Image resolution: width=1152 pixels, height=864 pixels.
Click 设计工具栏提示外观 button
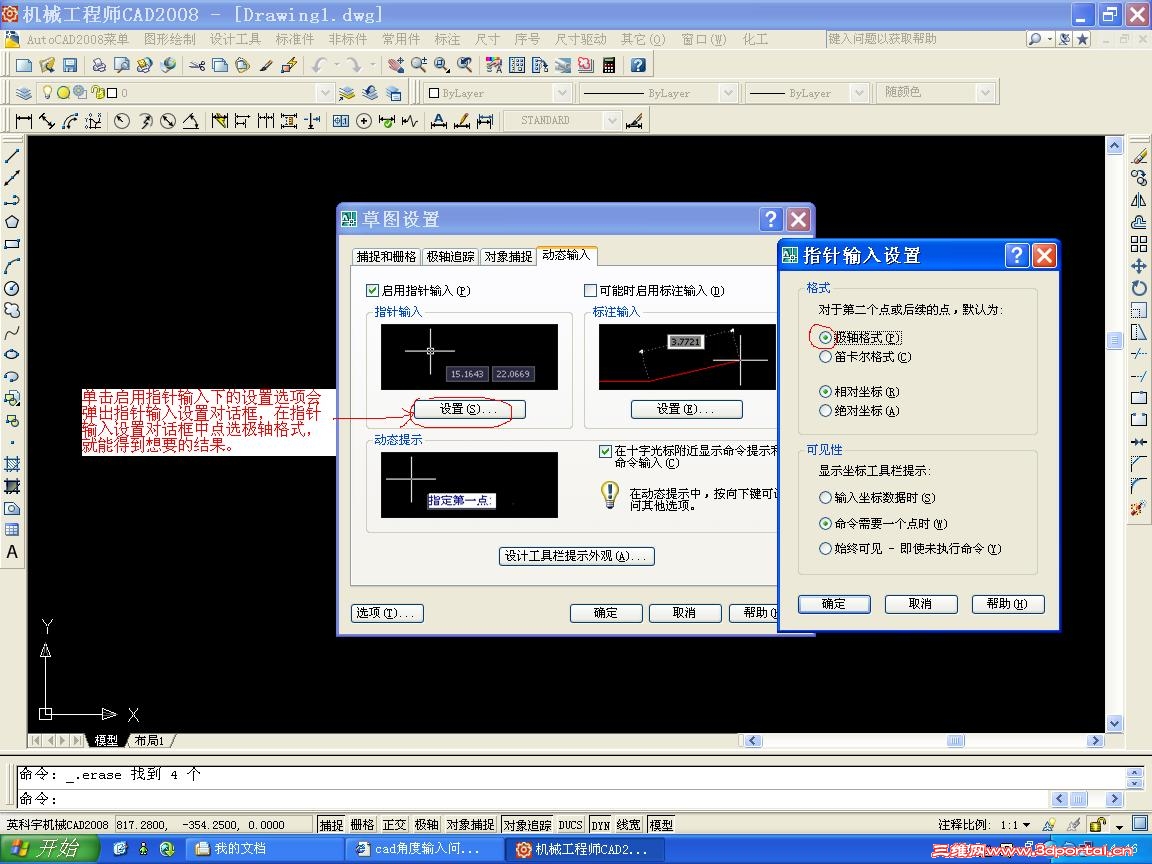click(576, 556)
